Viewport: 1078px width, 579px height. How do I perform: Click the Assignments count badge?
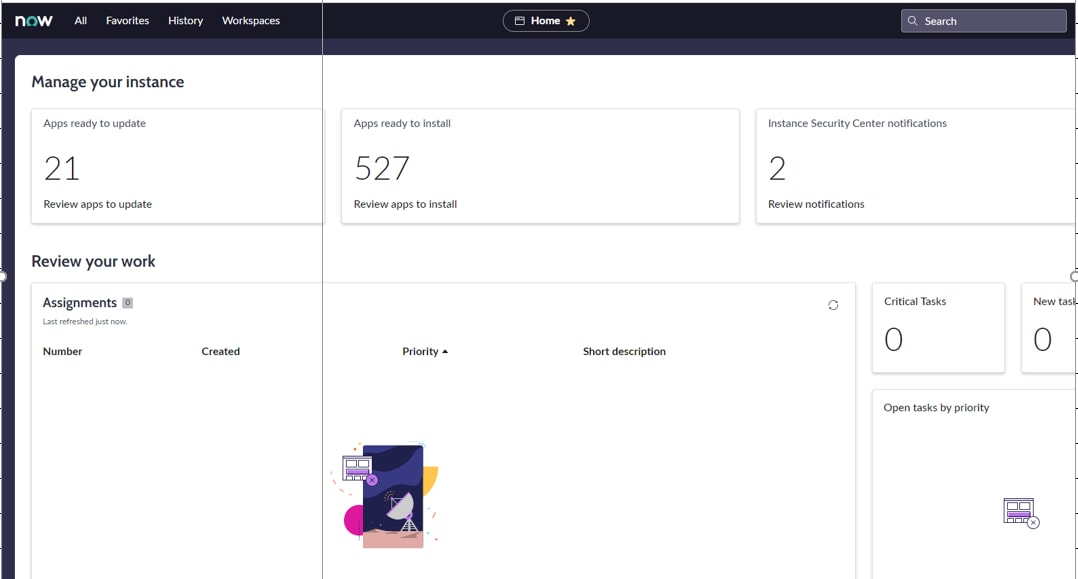(127, 303)
